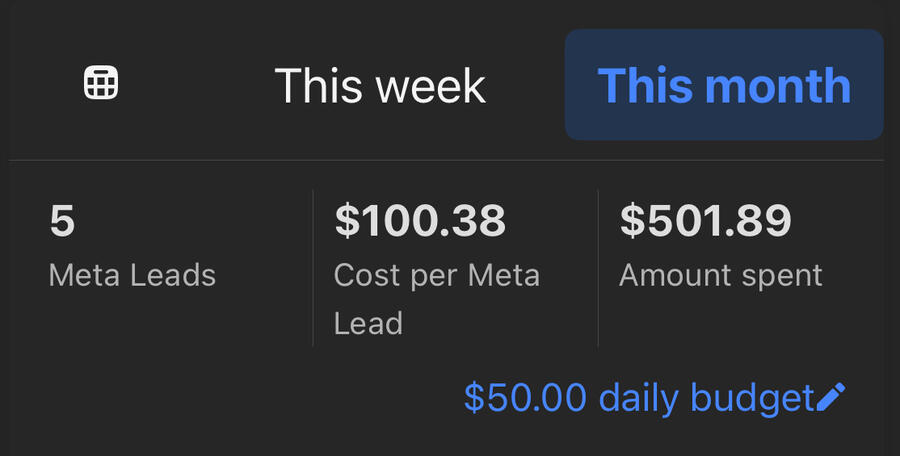The width and height of the screenshot is (900, 456).
Task: Click the $501.89 amount value
Action: tap(706, 222)
